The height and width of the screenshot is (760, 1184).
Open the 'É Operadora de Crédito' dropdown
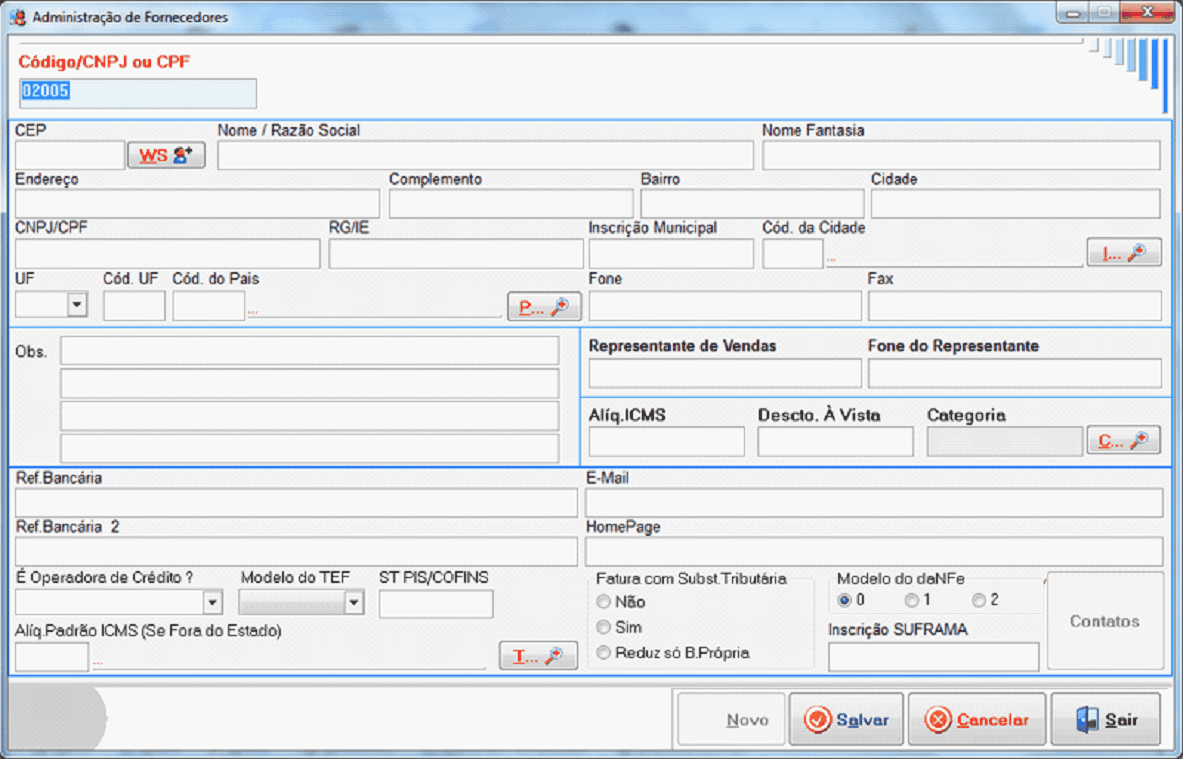coord(212,602)
